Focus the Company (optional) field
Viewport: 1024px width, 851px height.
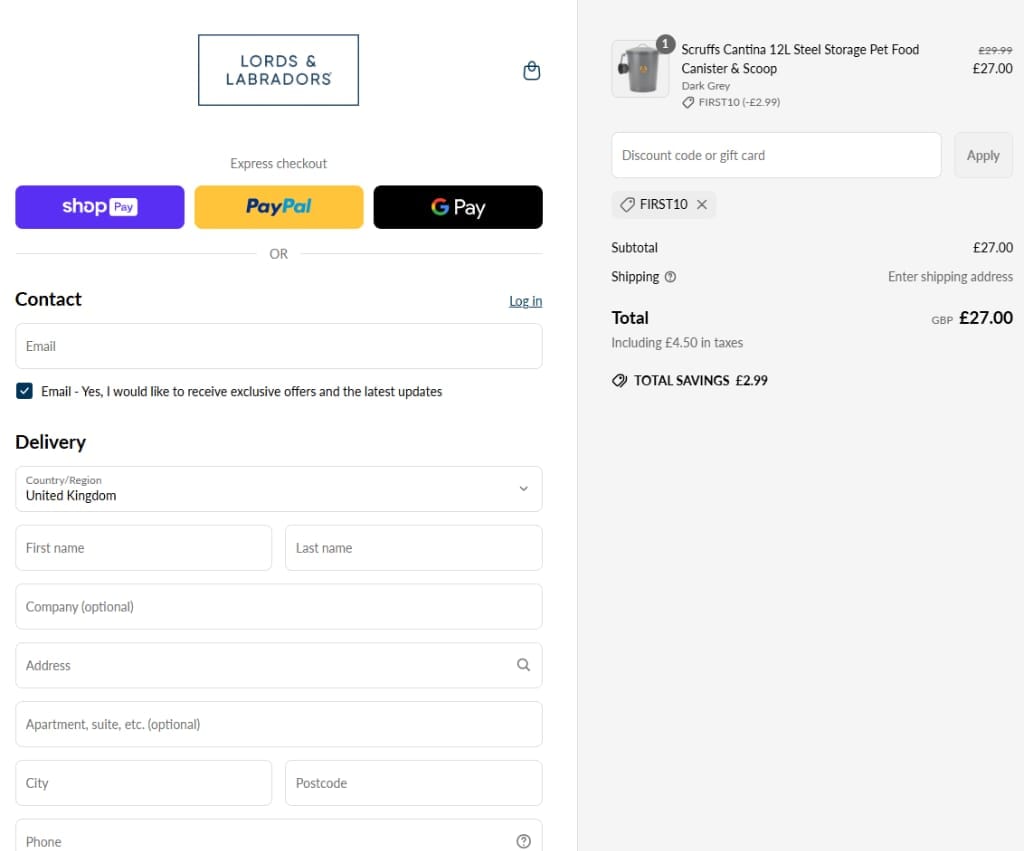[279, 607]
